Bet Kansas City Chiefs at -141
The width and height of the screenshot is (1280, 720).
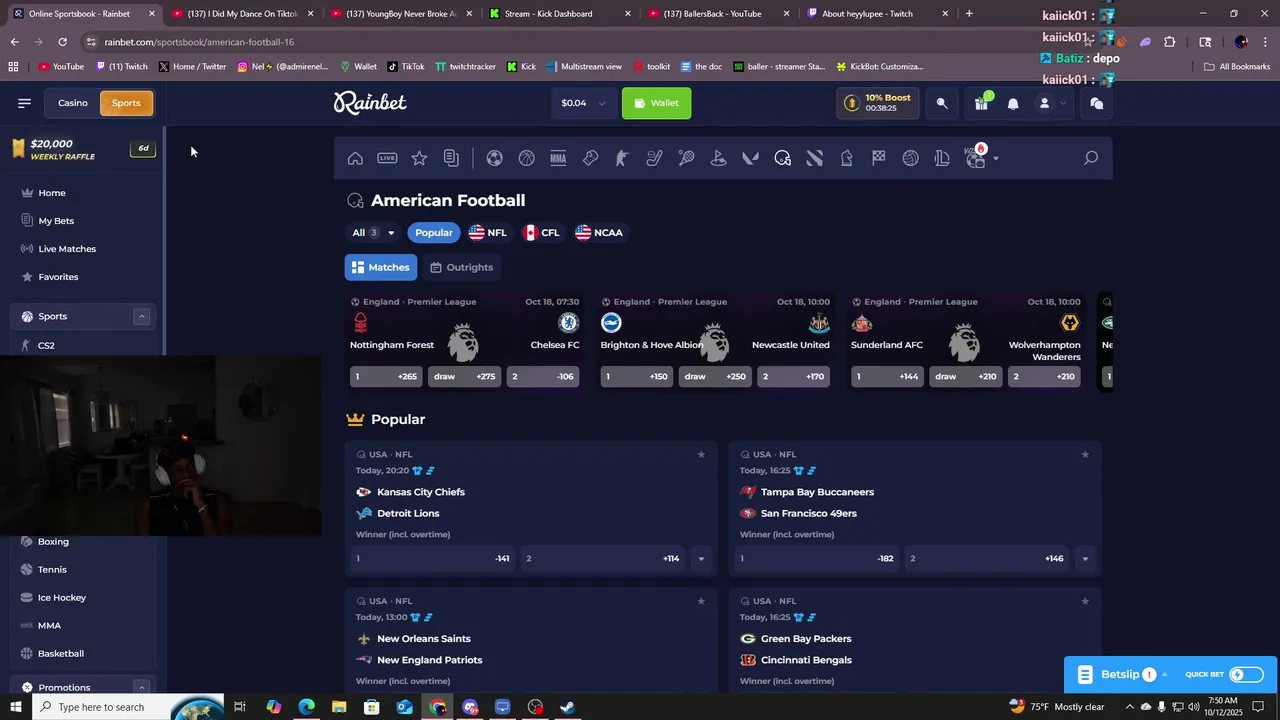(x=433, y=559)
